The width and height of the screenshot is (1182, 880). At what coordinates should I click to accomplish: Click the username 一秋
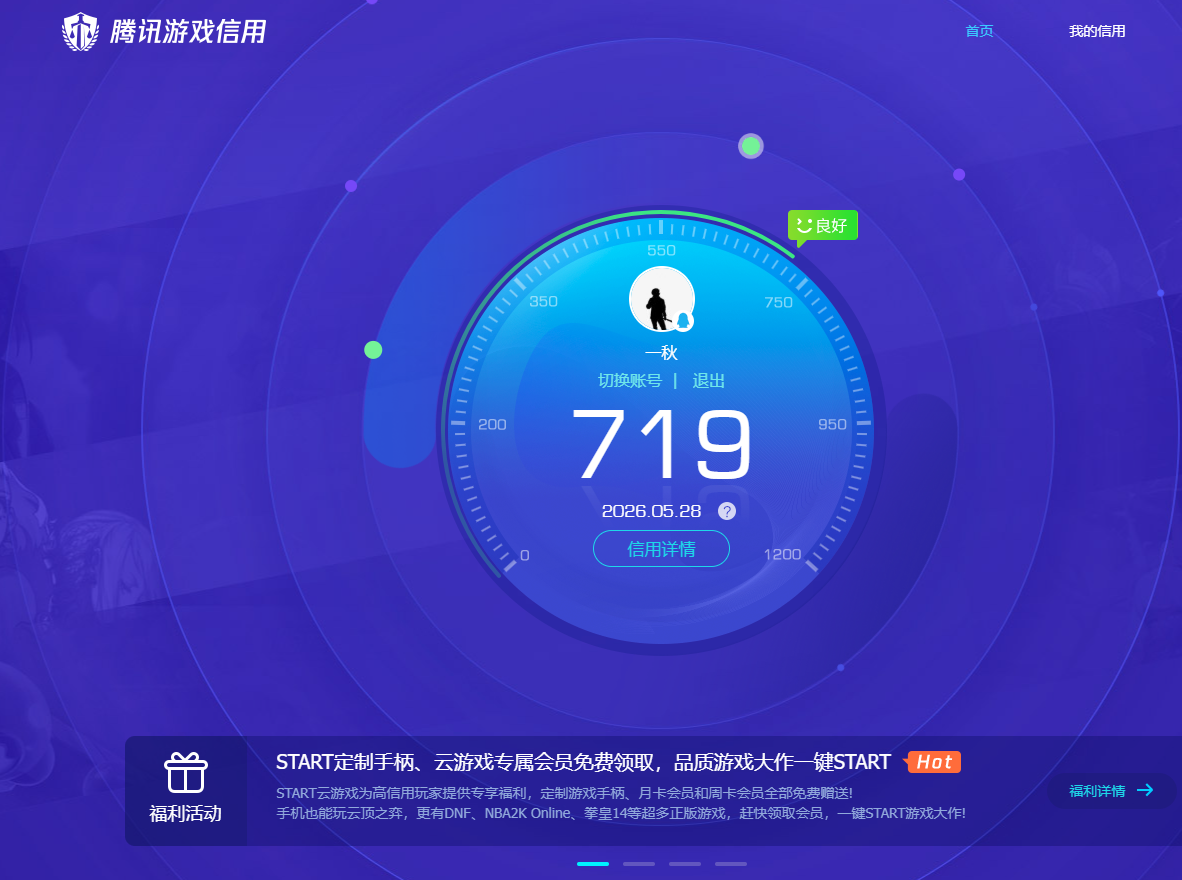coord(661,352)
